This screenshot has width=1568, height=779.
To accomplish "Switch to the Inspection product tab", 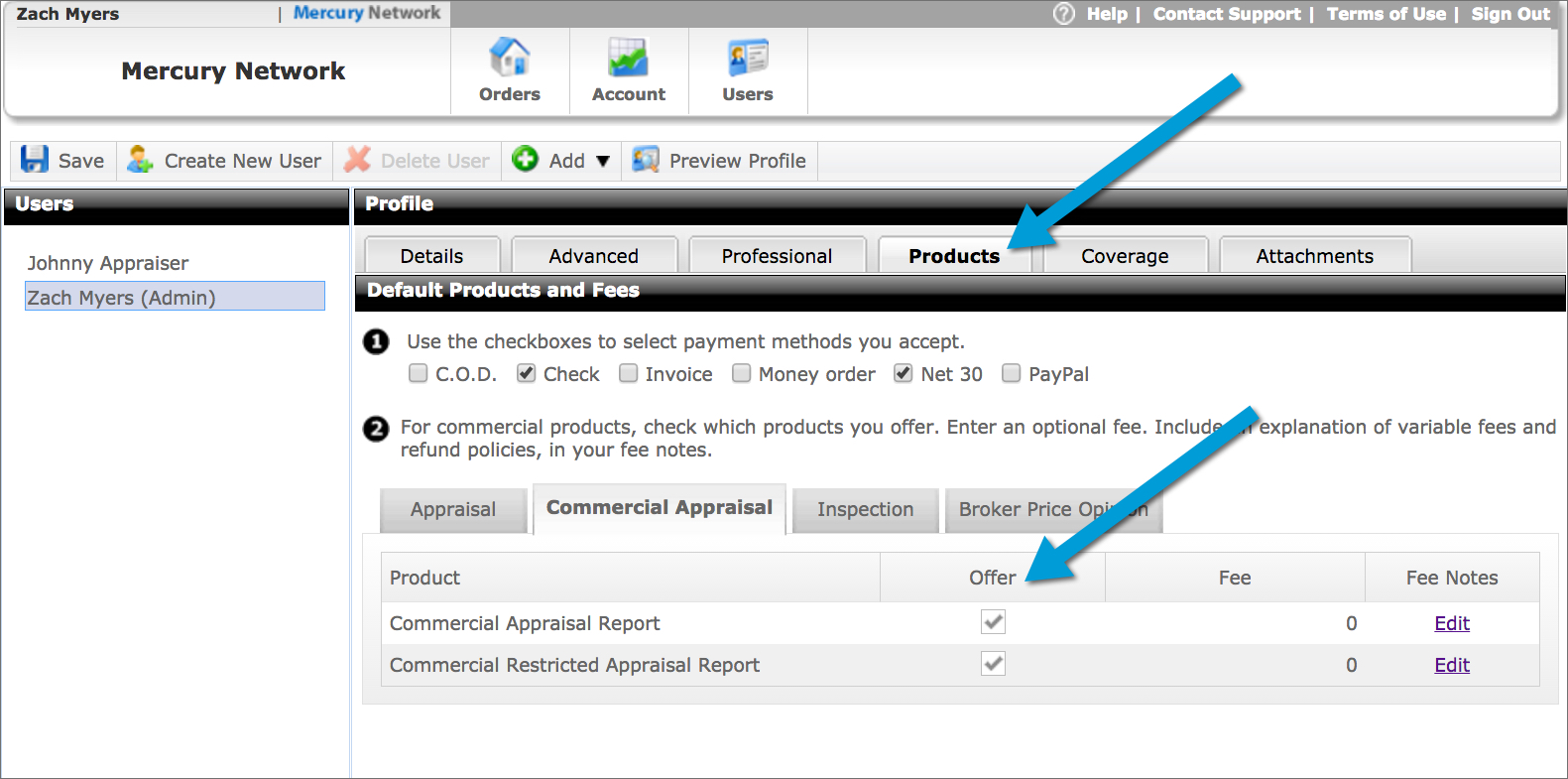I will coord(865,510).
